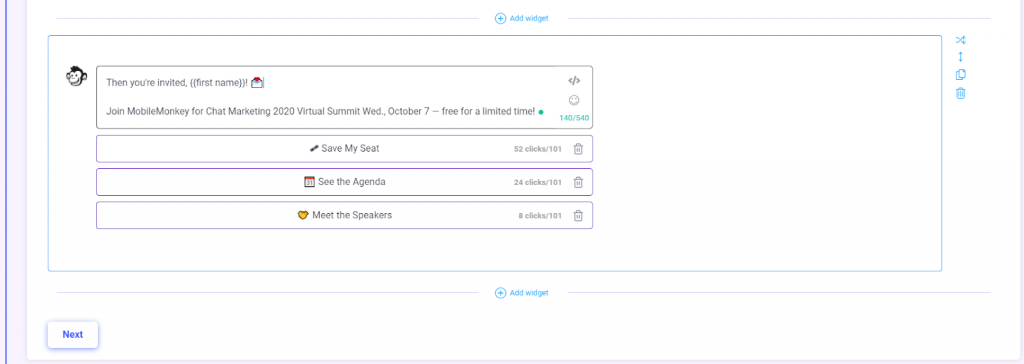
Task: Click the Next button
Action: 72,335
